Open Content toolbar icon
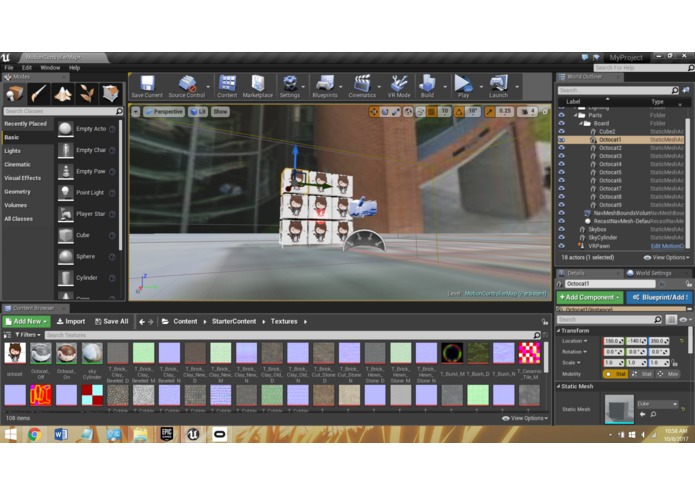 point(227,86)
